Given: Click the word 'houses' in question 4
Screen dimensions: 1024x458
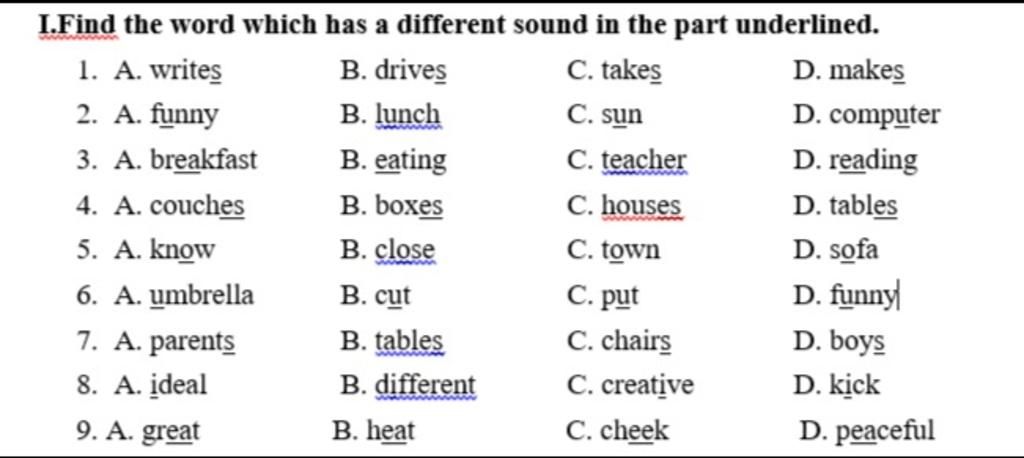Looking at the screenshot, I should pos(641,206).
